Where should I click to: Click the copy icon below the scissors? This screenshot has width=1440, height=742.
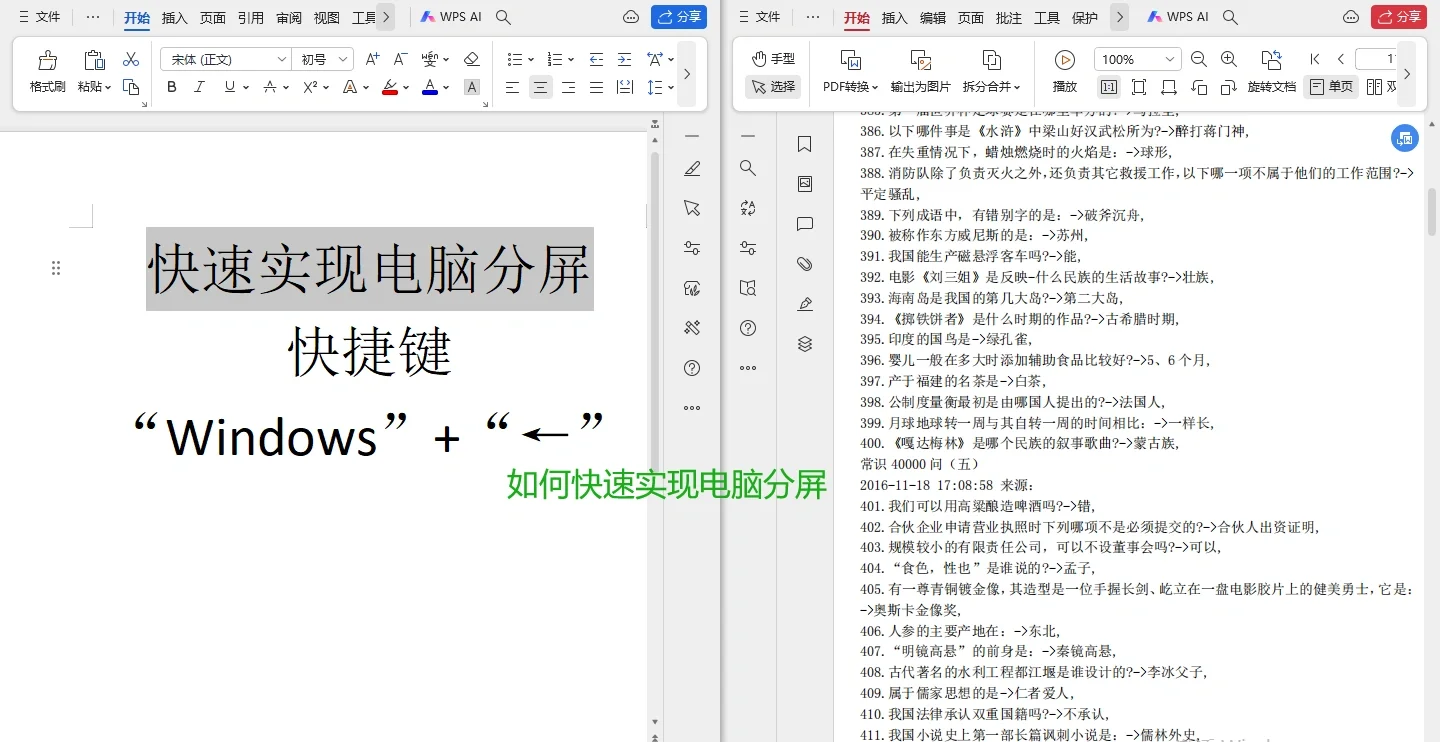130,87
